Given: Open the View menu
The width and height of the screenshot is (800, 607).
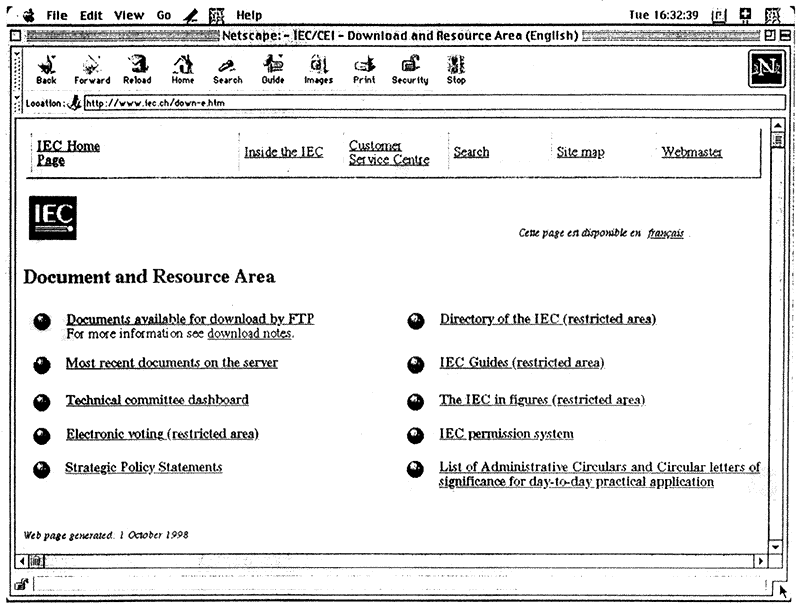Looking at the screenshot, I should pyautogui.click(x=129, y=15).
